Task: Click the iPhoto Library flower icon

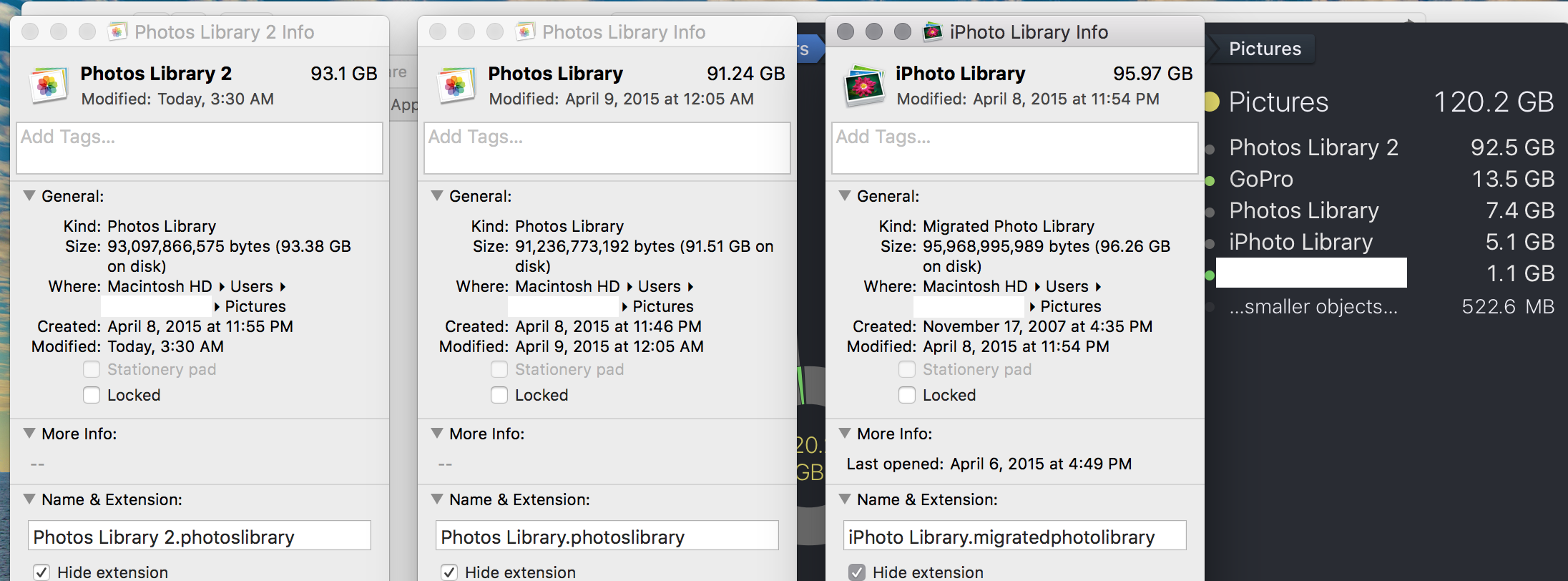Action: 864,86
